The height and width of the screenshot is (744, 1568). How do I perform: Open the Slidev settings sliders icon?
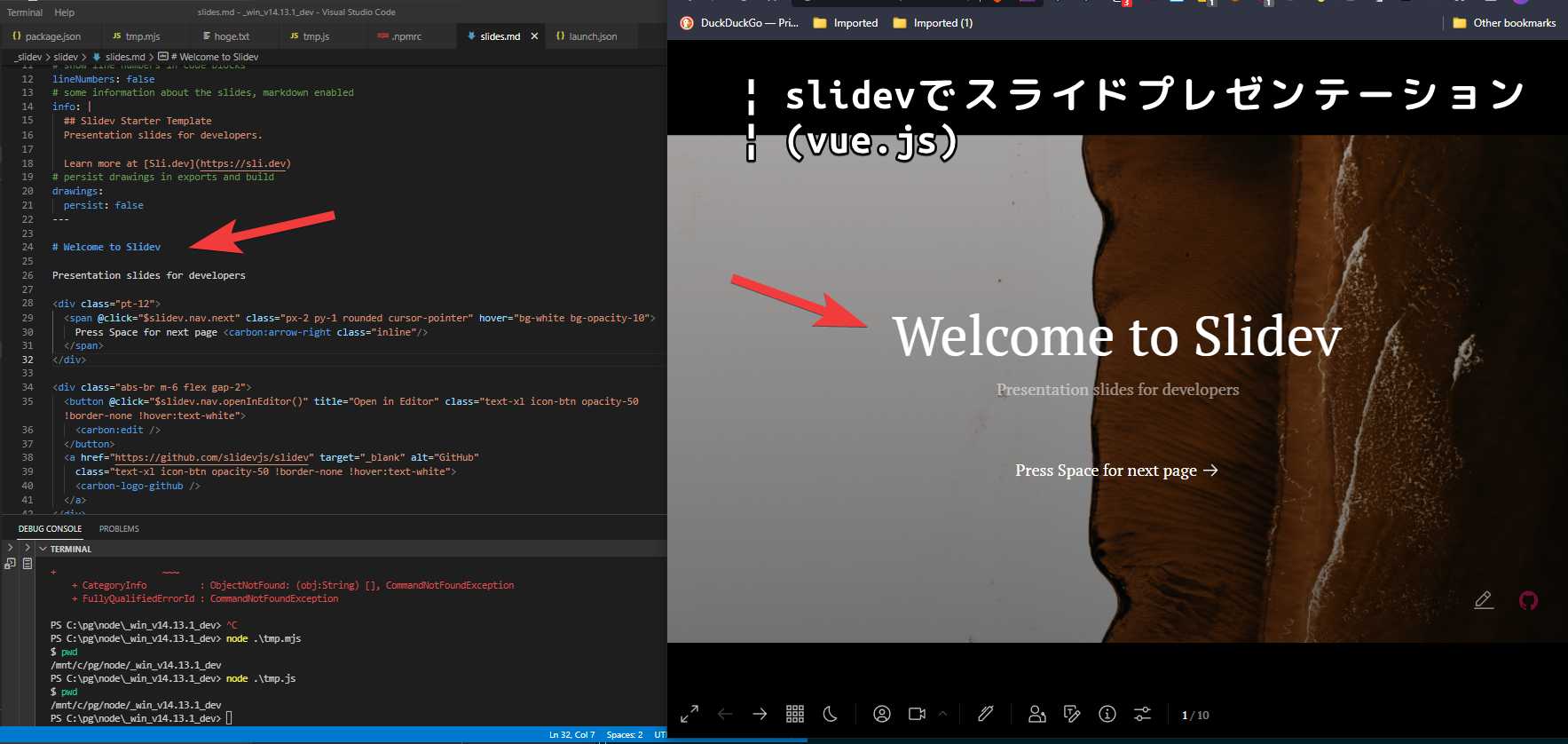point(1143,714)
